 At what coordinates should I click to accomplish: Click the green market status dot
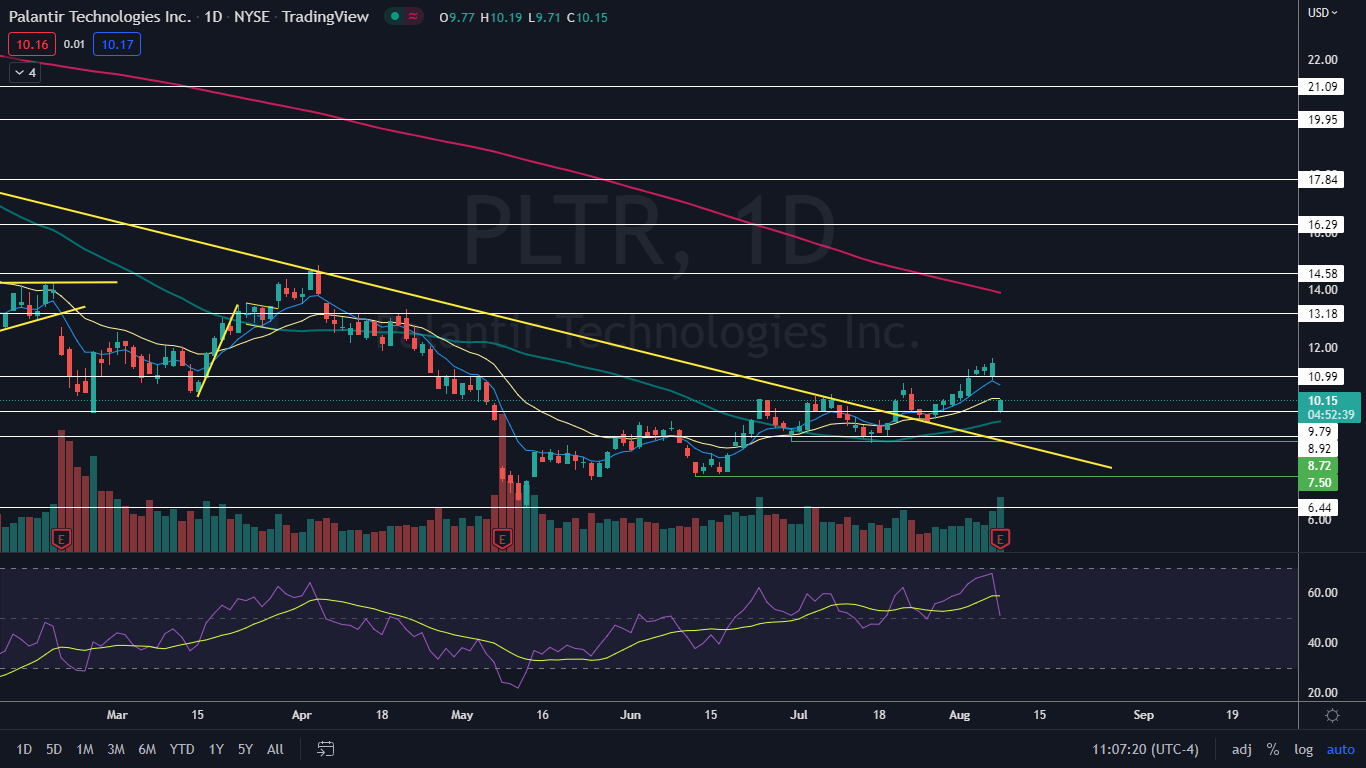[x=396, y=16]
